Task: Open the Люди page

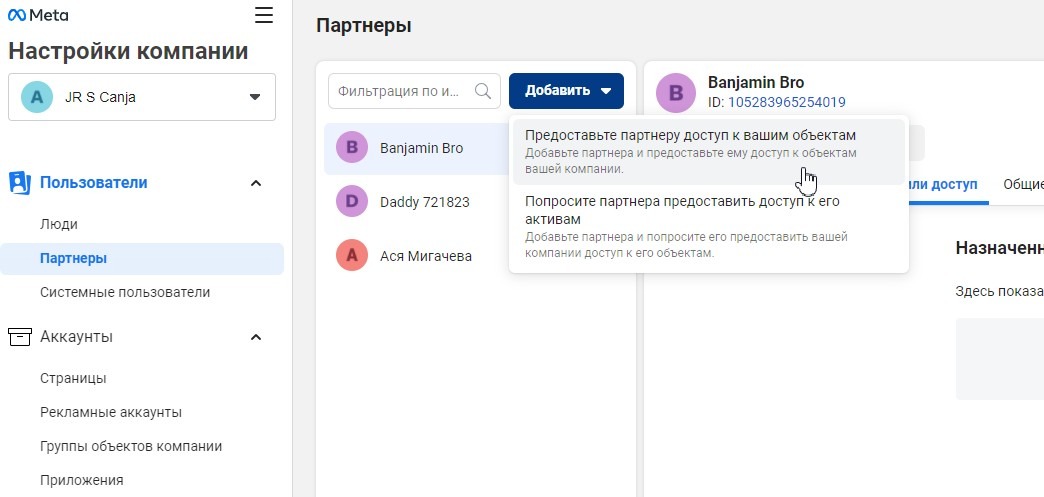Action: (59, 225)
